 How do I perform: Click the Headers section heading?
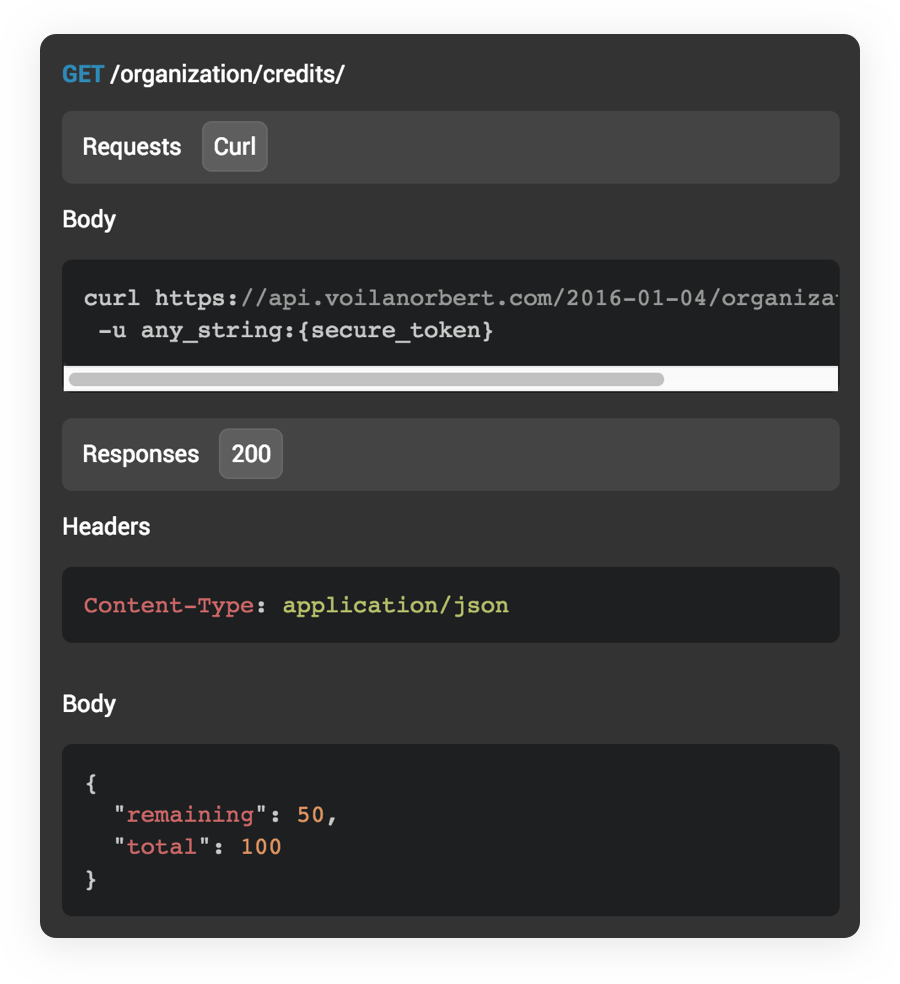point(106,527)
